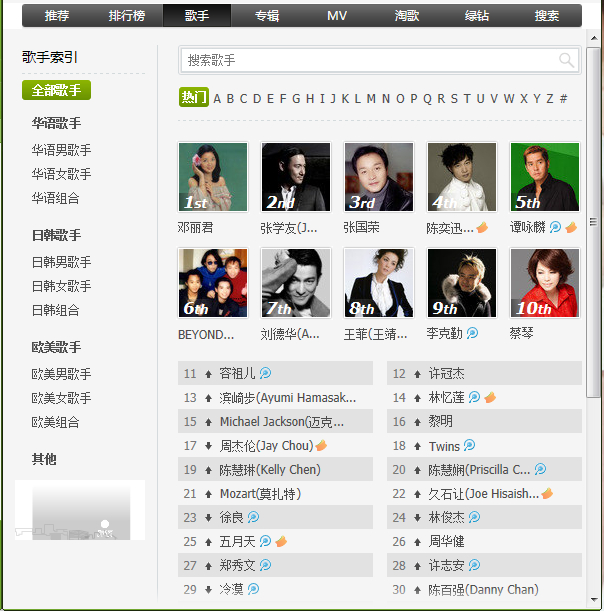Open 邓丽君 1st place thumbnail
Image resolution: width=604 pixels, height=611 pixels.
click(213, 177)
